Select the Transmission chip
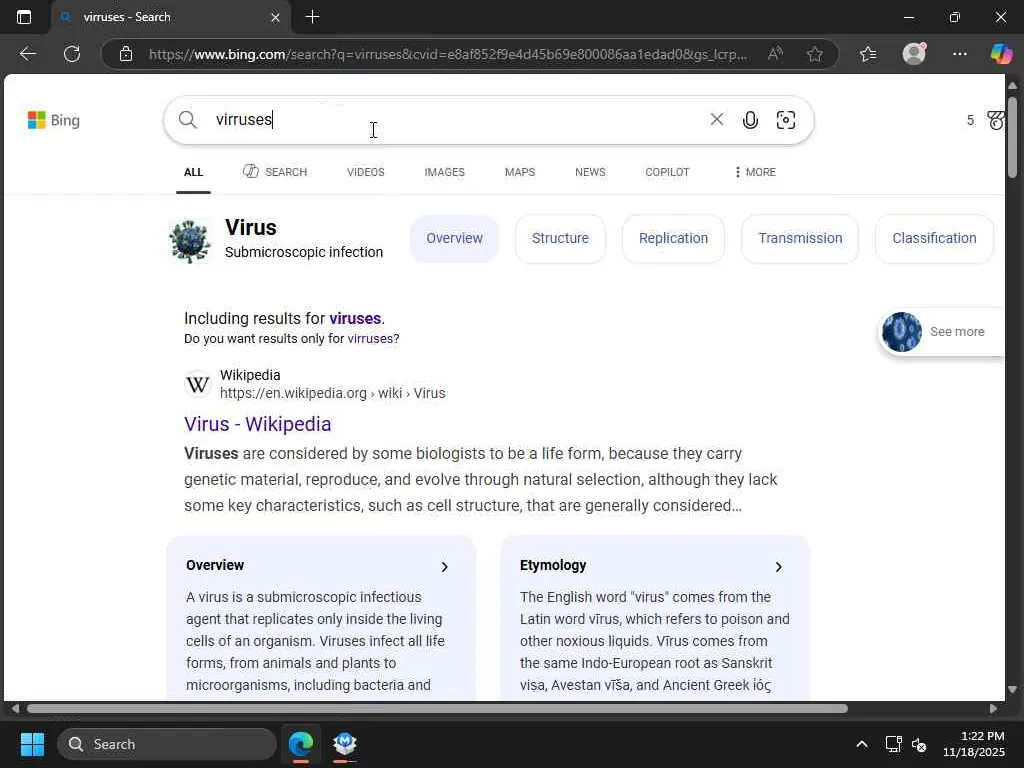 pos(800,238)
